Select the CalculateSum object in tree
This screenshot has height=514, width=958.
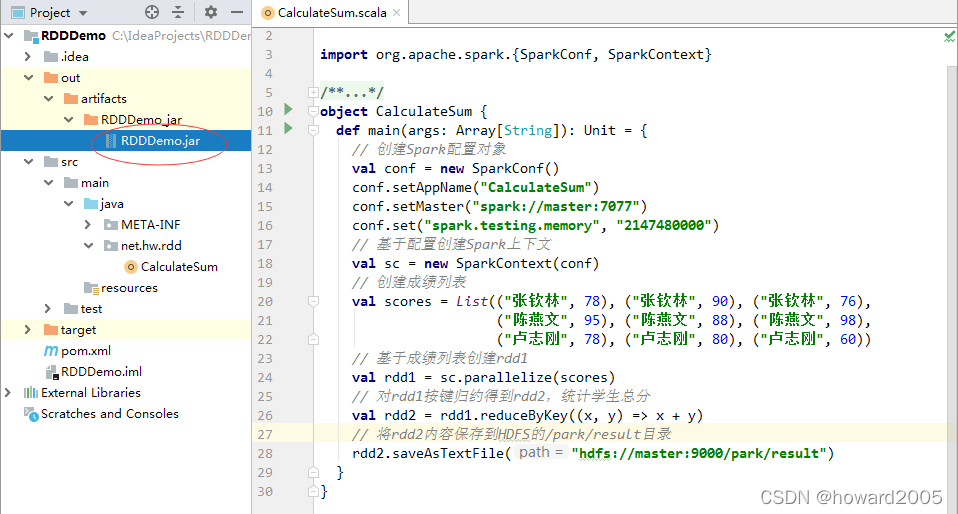click(x=179, y=266)
